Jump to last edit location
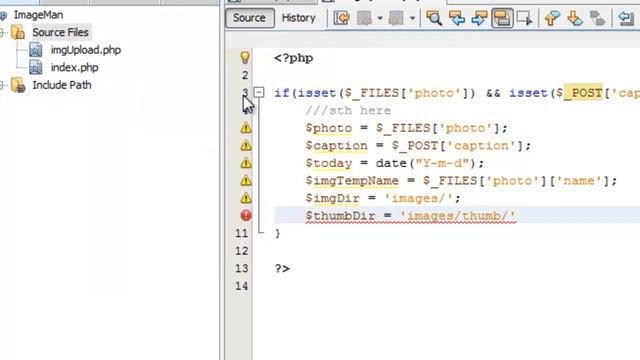 (x=341, y=18)
